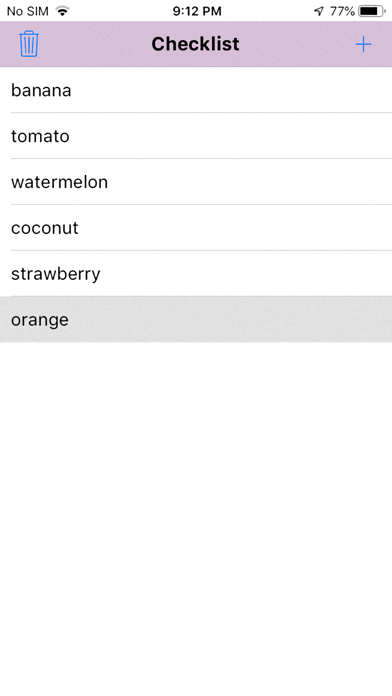Screen dimensions: 392x696
Task: Tap the highlighted orange row
Action: (x=196, y=319)
